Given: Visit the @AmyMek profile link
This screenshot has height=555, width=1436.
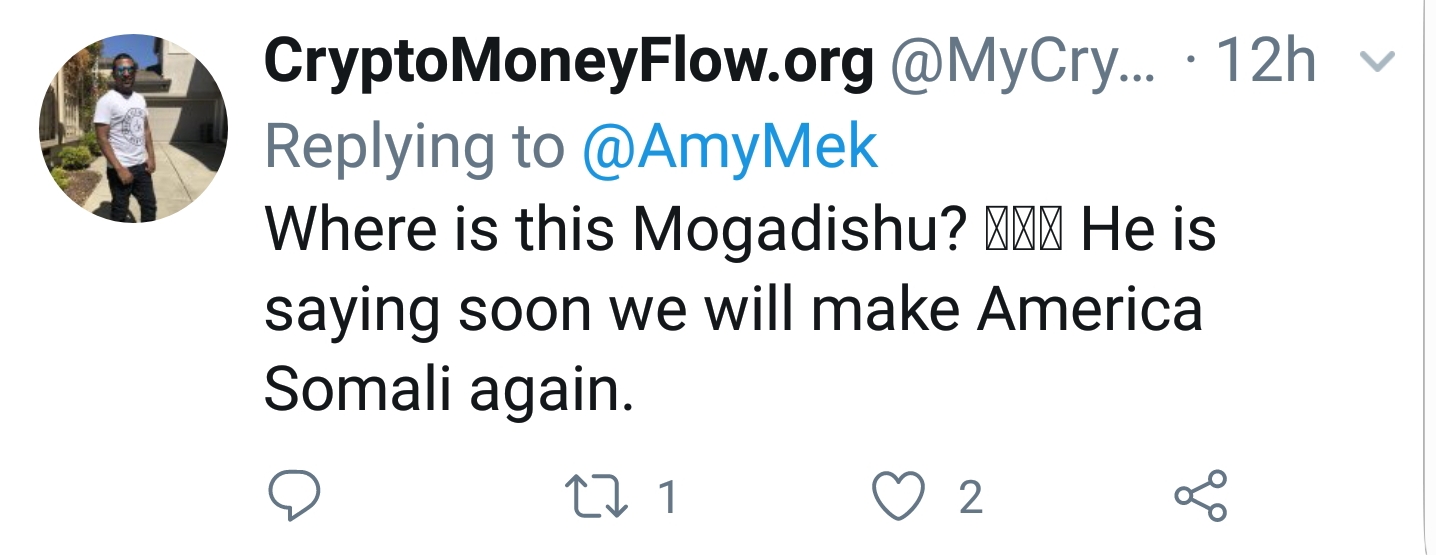Looking at the screenshot, I should click(x=729, y=148).
